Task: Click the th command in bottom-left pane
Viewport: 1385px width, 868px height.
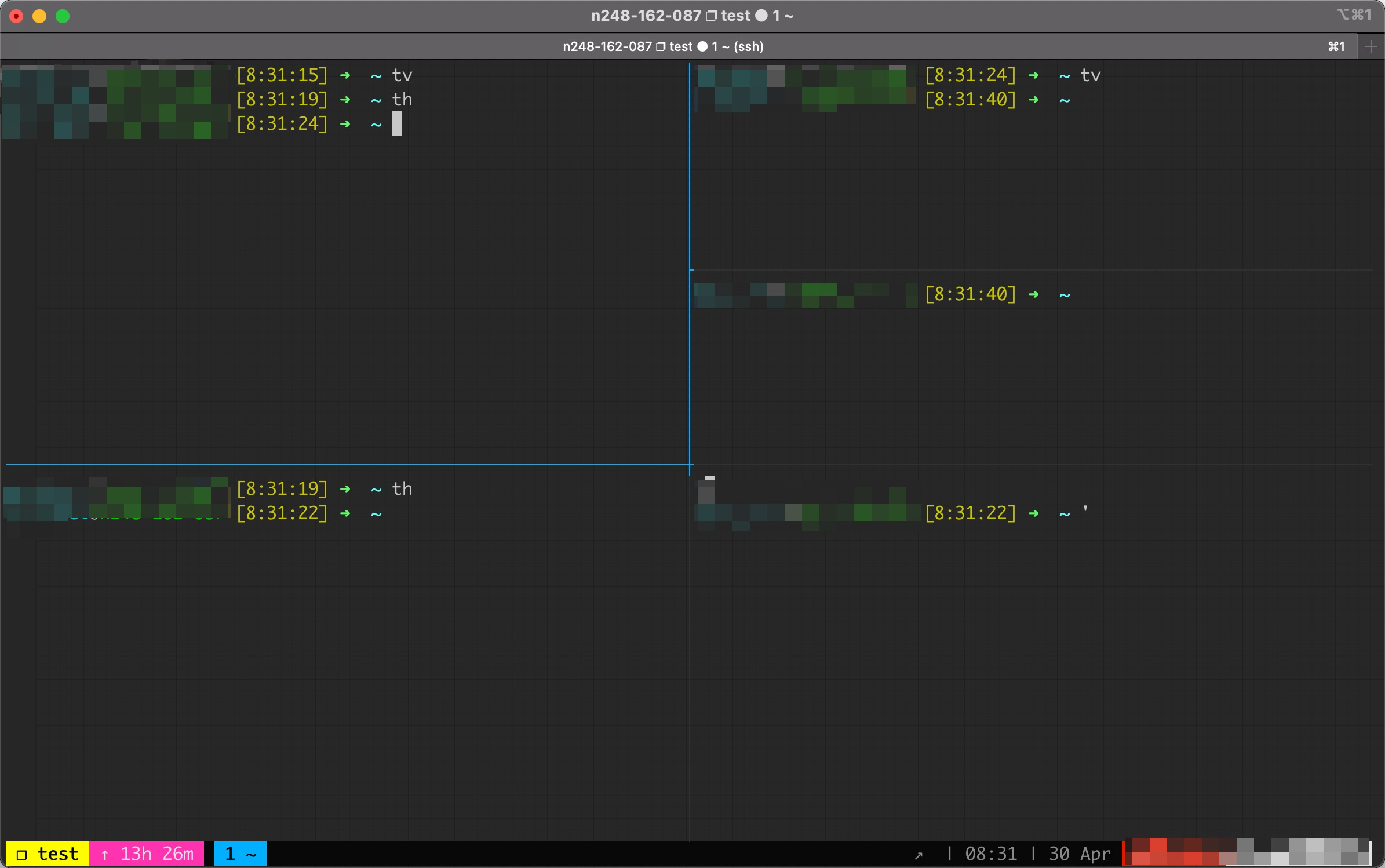Action: (x=402, y=489)
